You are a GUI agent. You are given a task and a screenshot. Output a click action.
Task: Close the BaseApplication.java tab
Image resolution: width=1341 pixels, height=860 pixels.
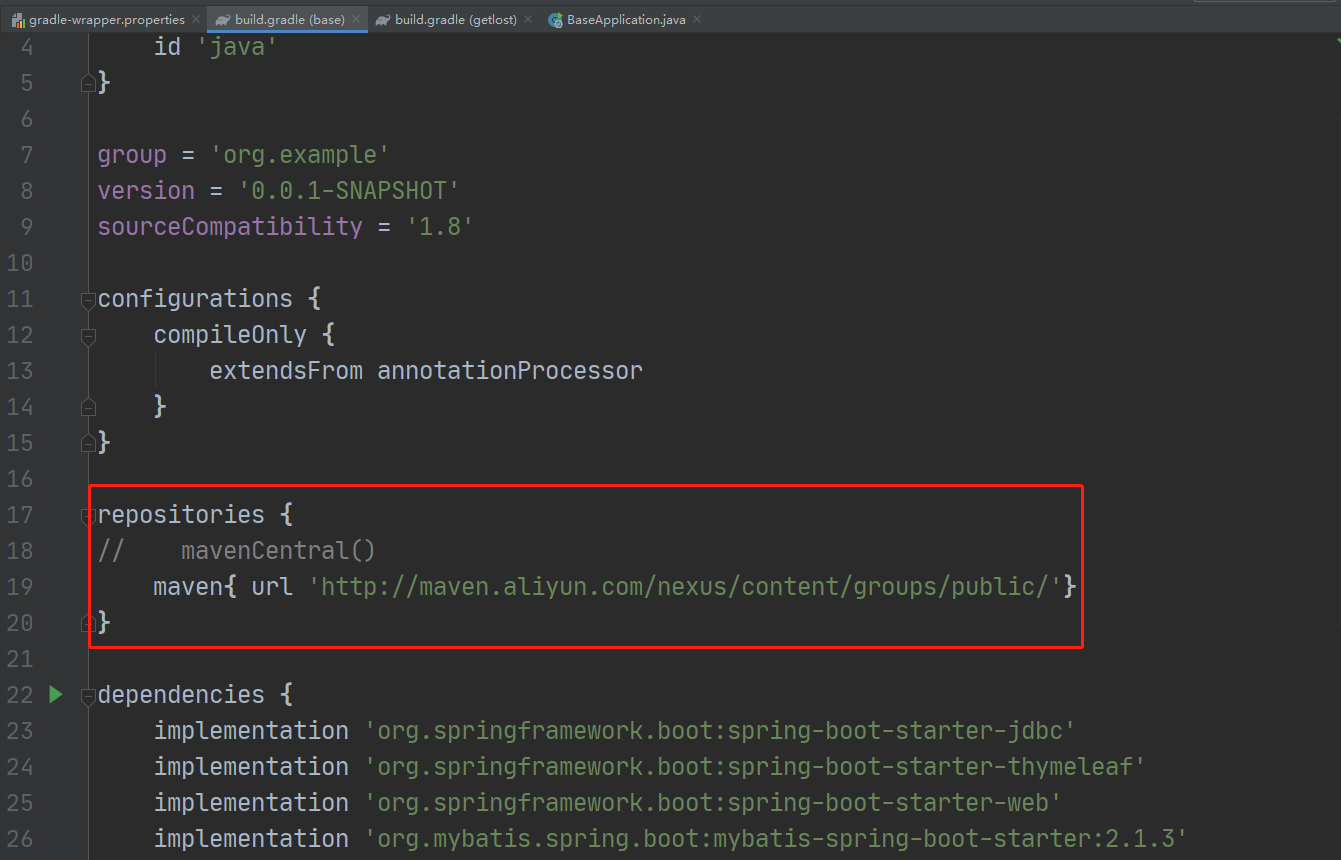pyautogui.click(x=697, y=19)
